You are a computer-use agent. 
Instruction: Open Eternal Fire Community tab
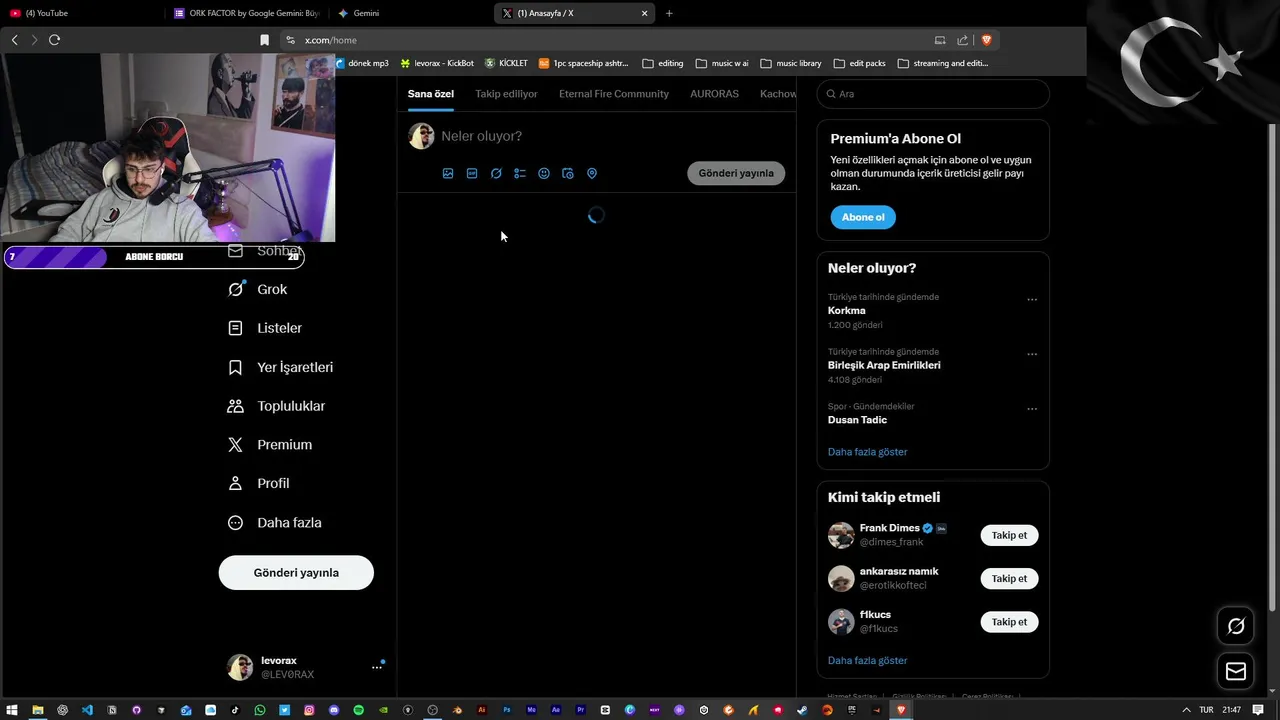614,94
